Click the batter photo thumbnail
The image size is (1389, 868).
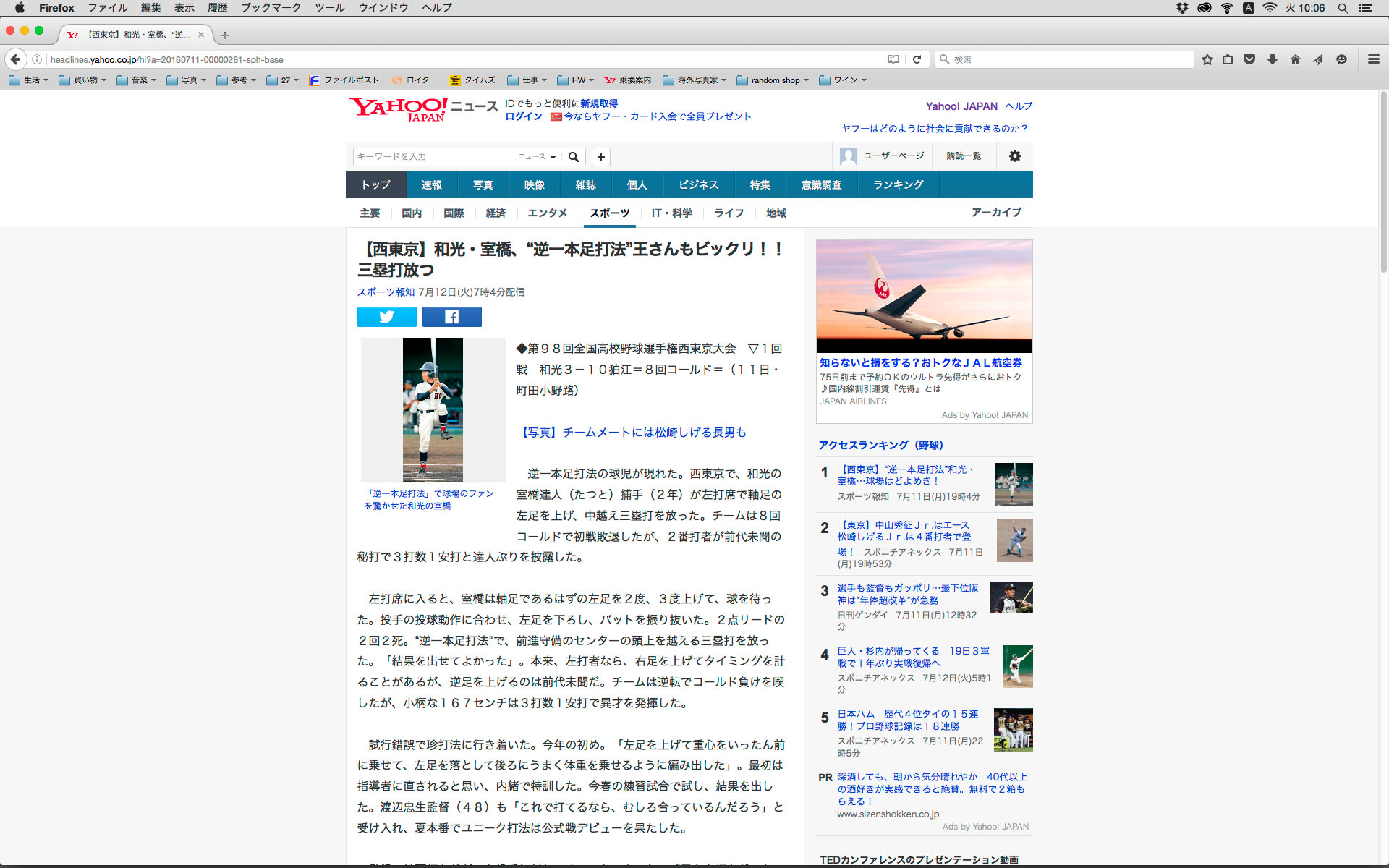(433, 409)
